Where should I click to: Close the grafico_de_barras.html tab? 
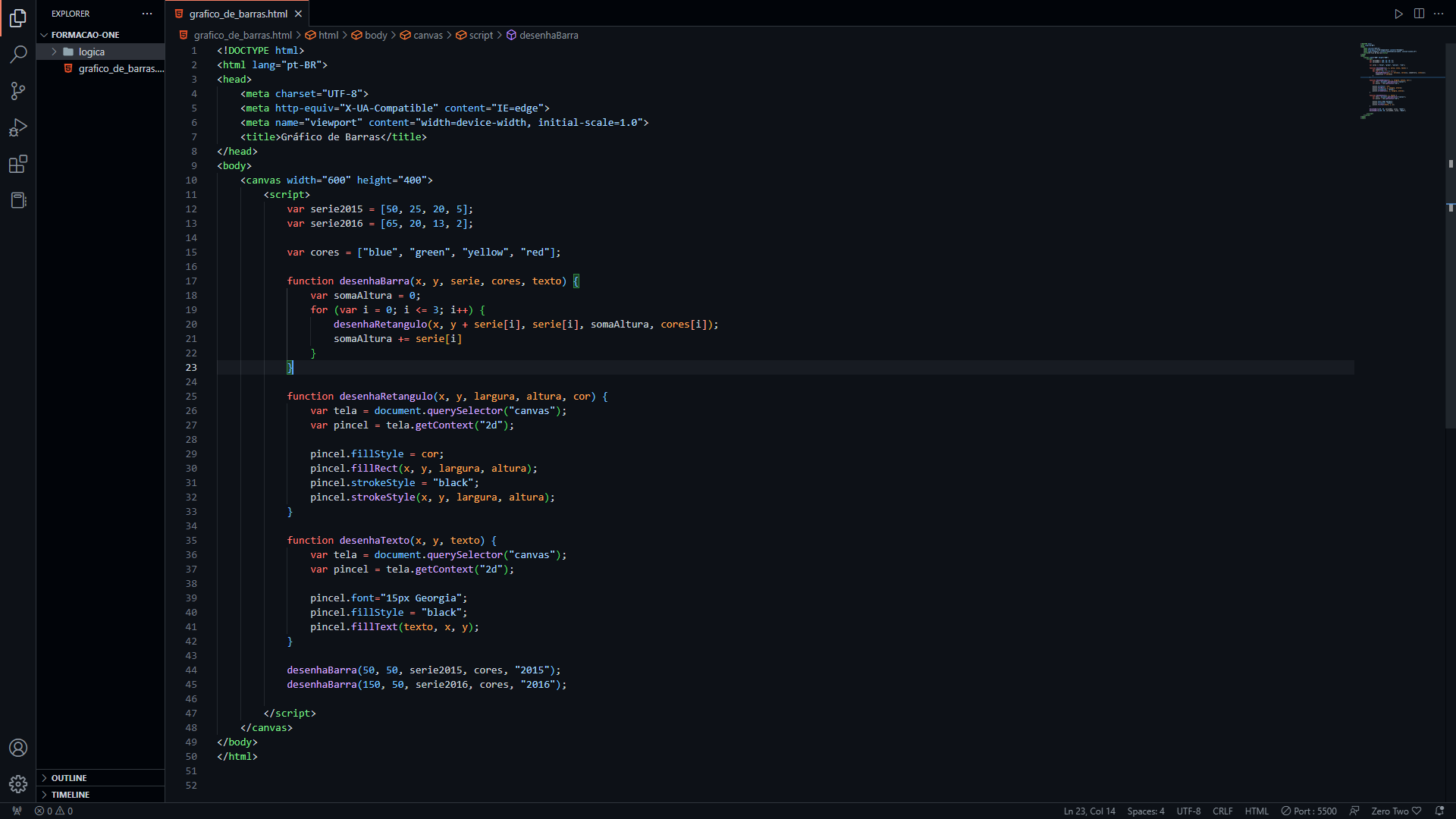coord(298,14)
